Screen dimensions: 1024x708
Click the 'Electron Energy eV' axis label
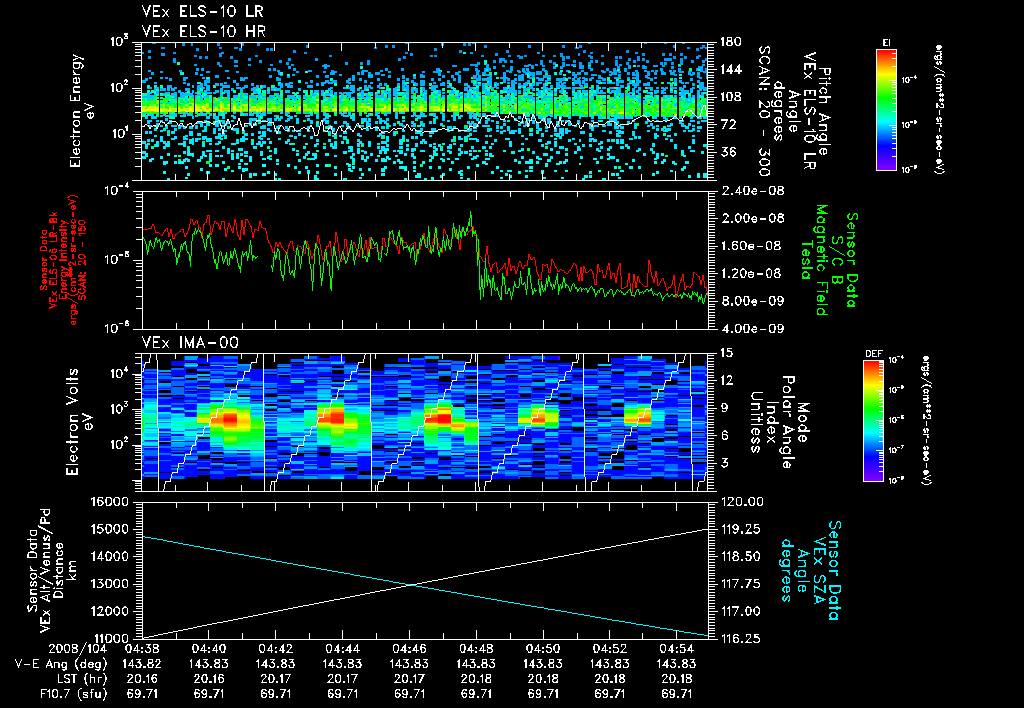[x=83, y=111]
